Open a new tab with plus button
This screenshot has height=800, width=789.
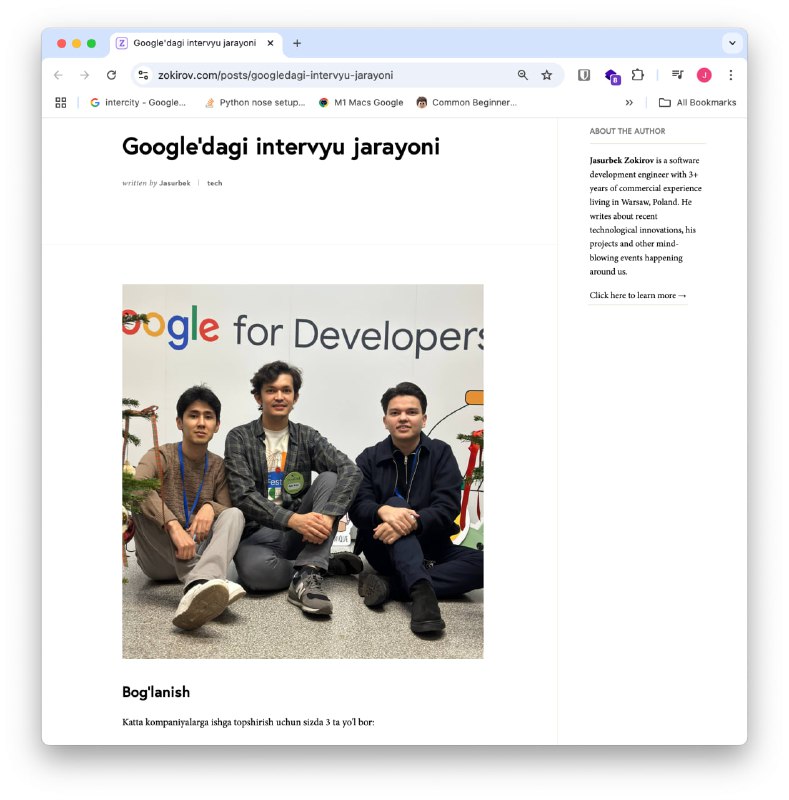(x=297, y=43)
